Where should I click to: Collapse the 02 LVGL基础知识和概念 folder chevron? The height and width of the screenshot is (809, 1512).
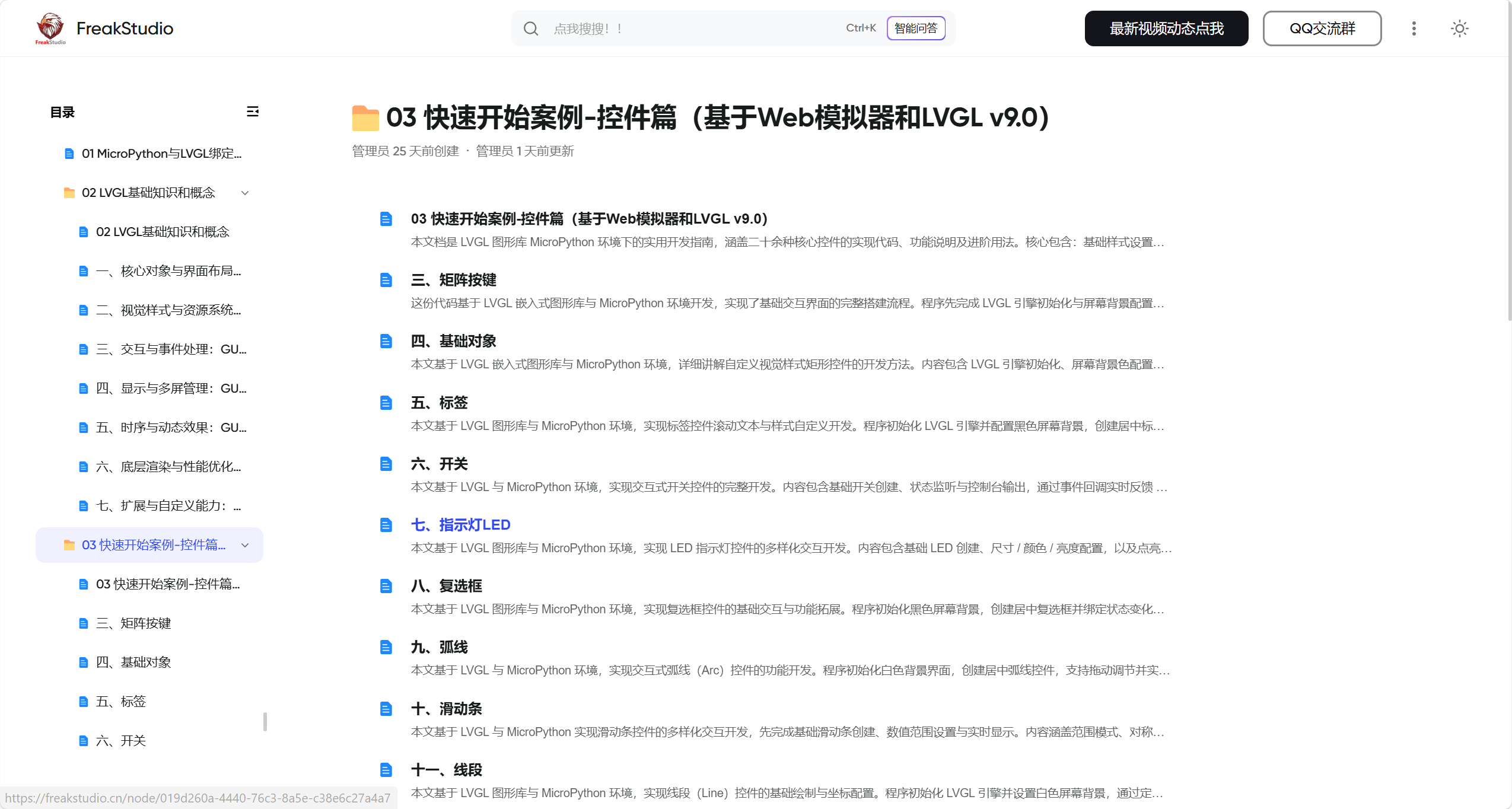click(245, 193)
